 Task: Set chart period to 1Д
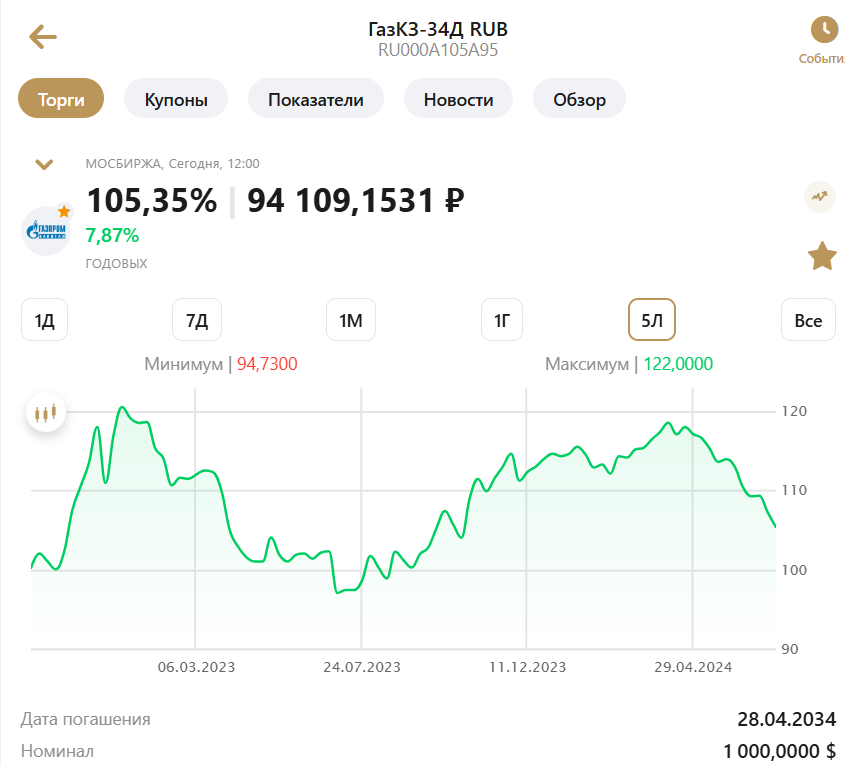pyautogui.click(x=44, y=320)
